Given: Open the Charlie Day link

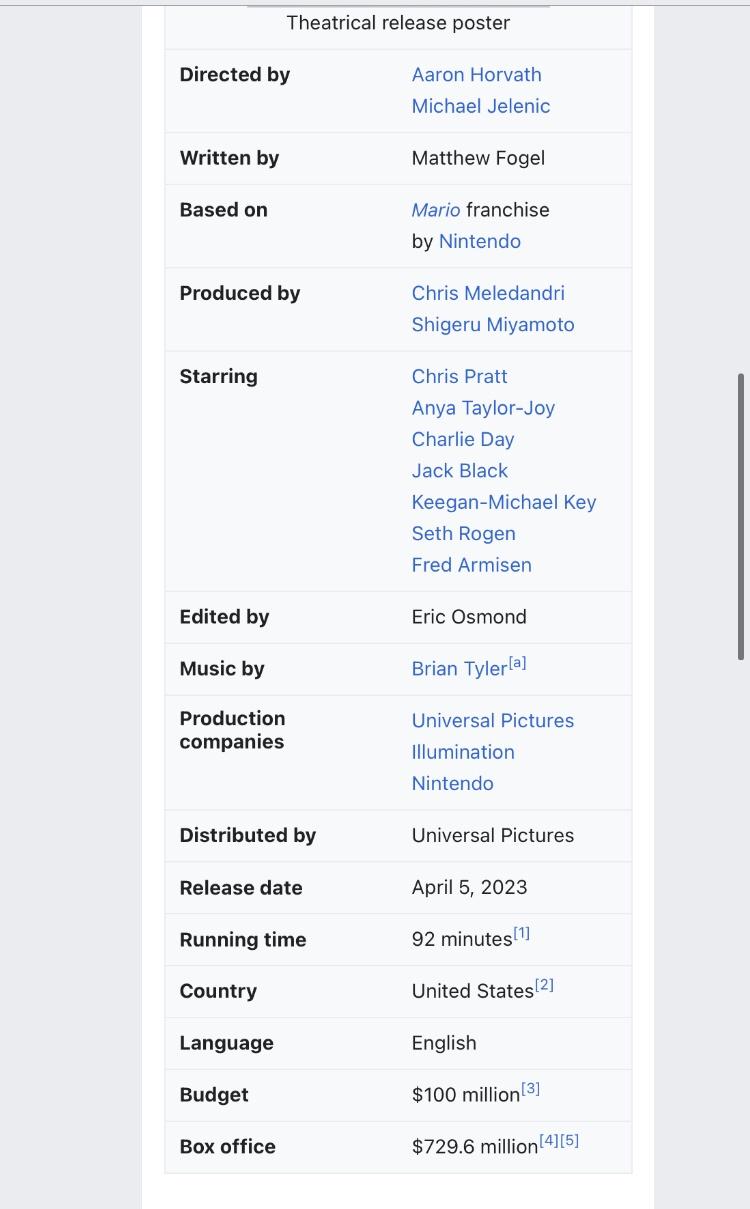Looking at the screenshot, I should tap(463, 439).
